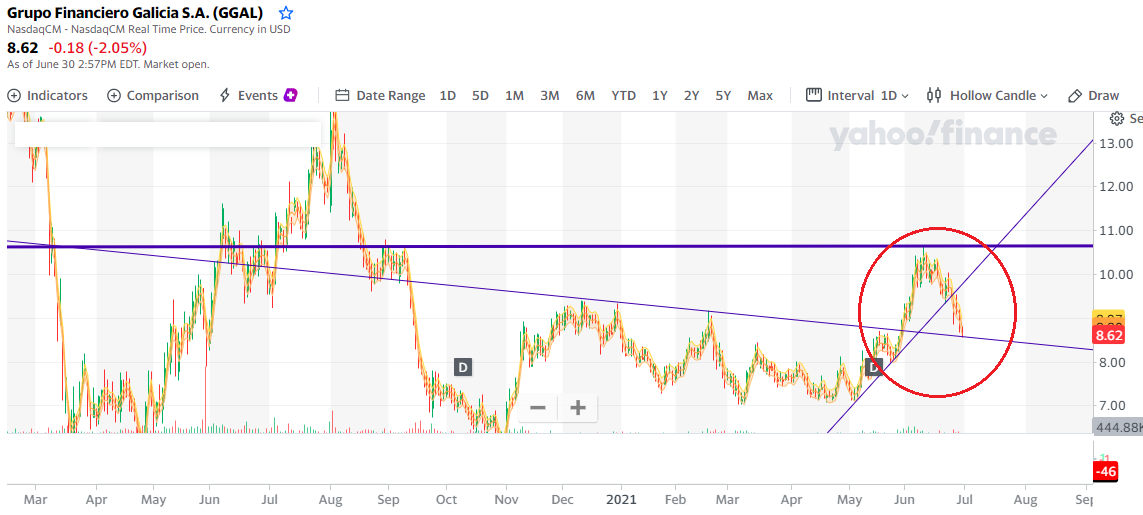Add GGAL to watchlist with star icon

pos(286,13)
